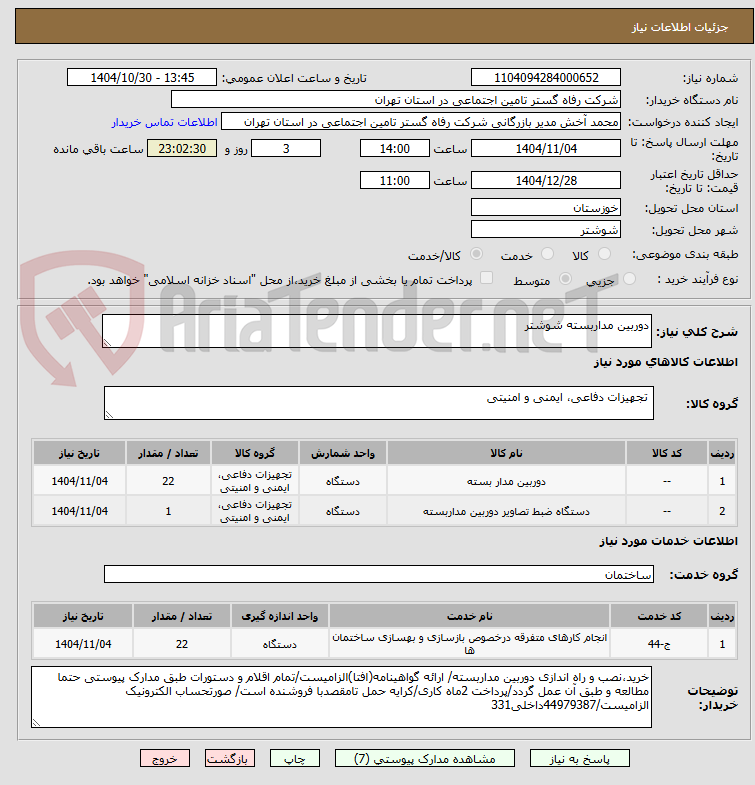Open the اطلاعات تماس خریدار link

point(164,122)
